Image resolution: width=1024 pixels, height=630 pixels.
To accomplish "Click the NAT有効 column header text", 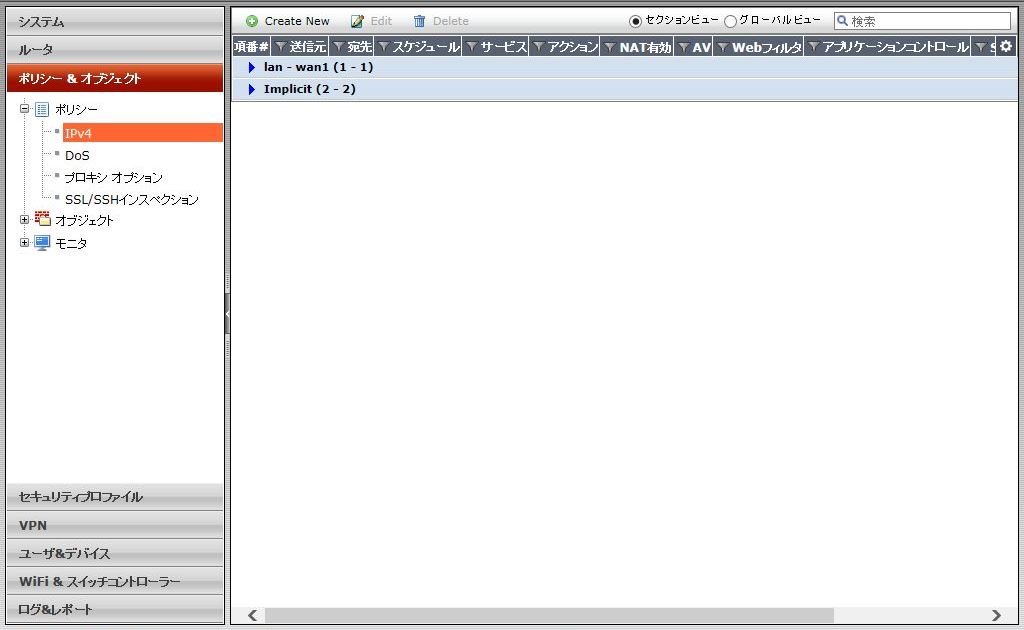I will tap(645, 47).
